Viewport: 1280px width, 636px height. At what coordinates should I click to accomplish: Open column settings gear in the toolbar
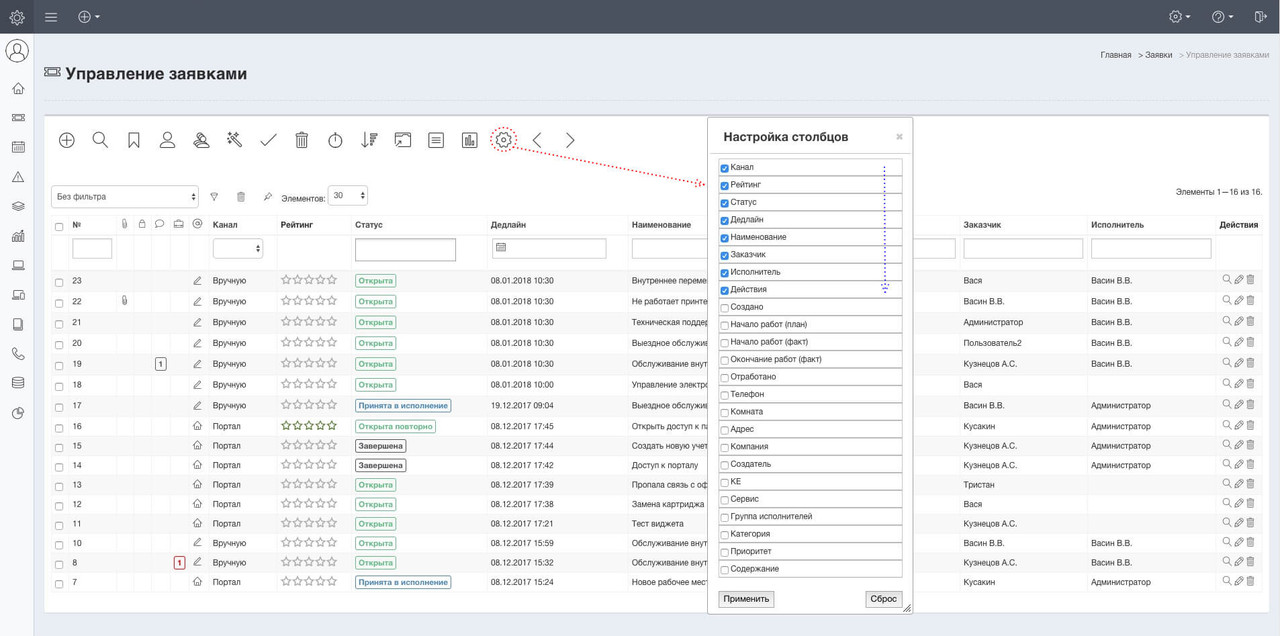[x=504, y=140]
